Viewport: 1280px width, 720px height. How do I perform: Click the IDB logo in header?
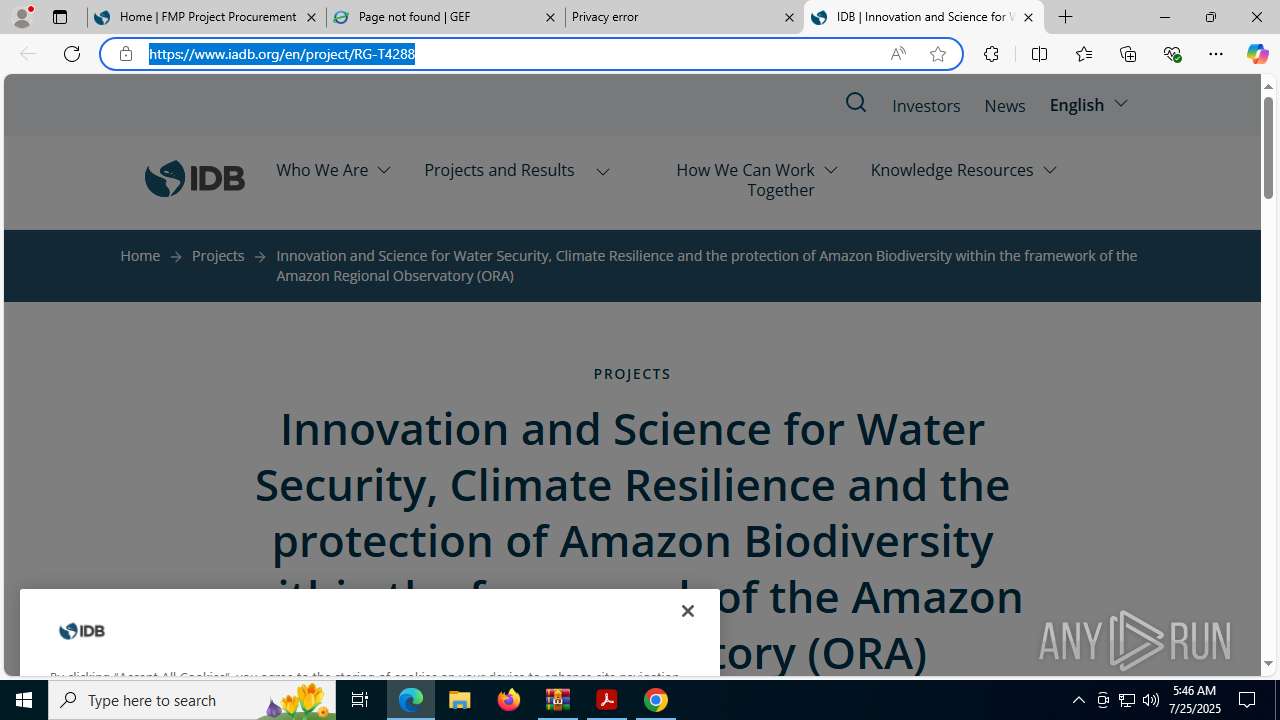(x=195, y=178)
